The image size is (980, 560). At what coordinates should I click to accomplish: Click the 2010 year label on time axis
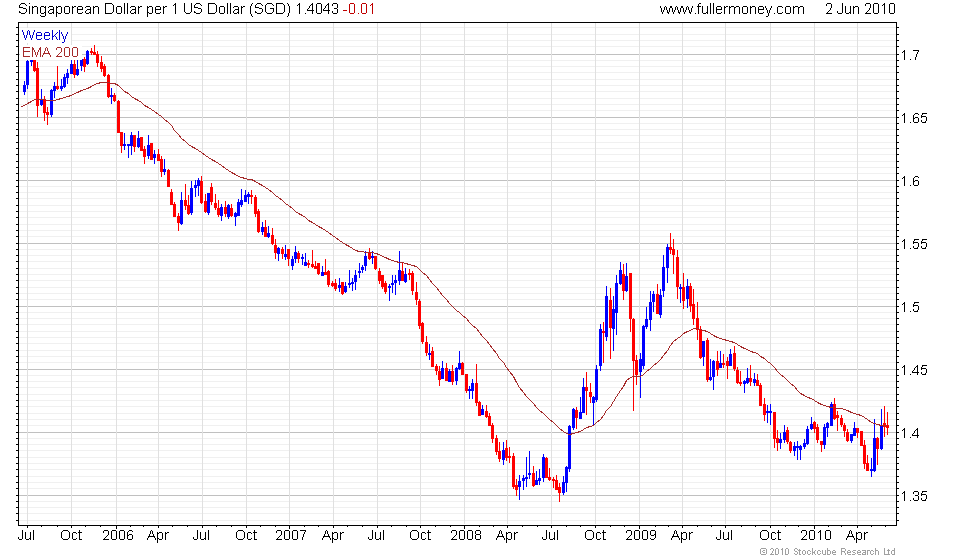tap(816, 536)
